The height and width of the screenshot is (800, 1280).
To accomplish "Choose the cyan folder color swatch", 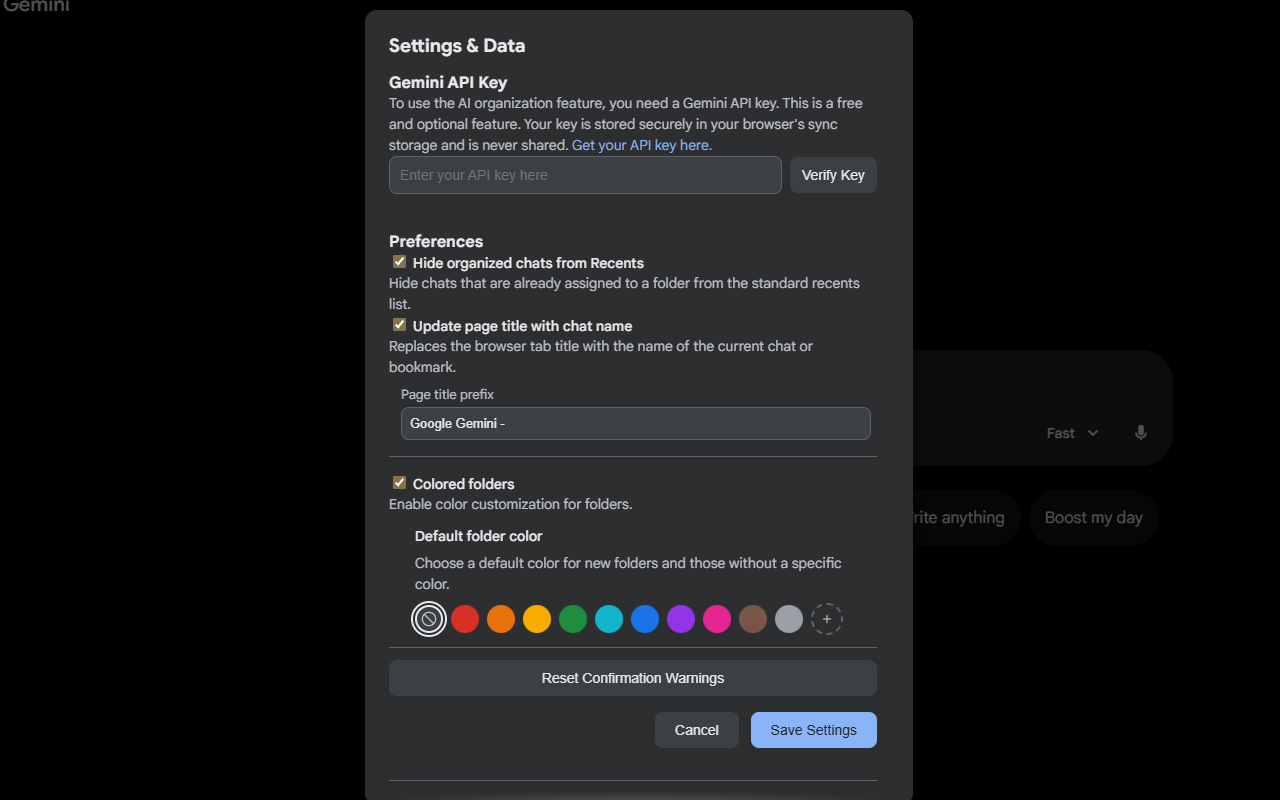I will 609,619.
